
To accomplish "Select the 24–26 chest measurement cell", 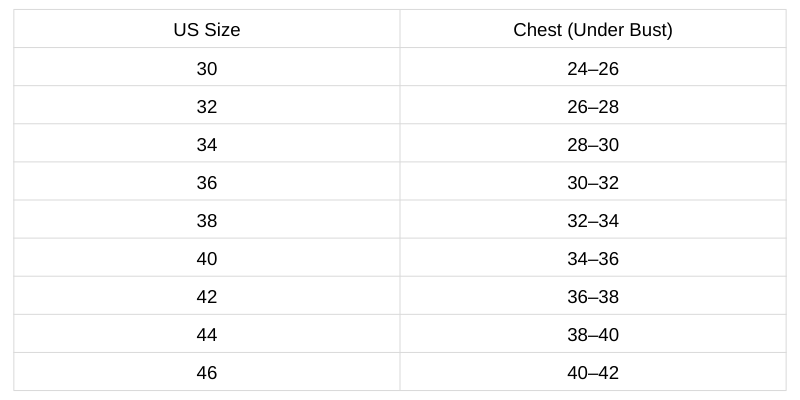I will coord(593,69).
